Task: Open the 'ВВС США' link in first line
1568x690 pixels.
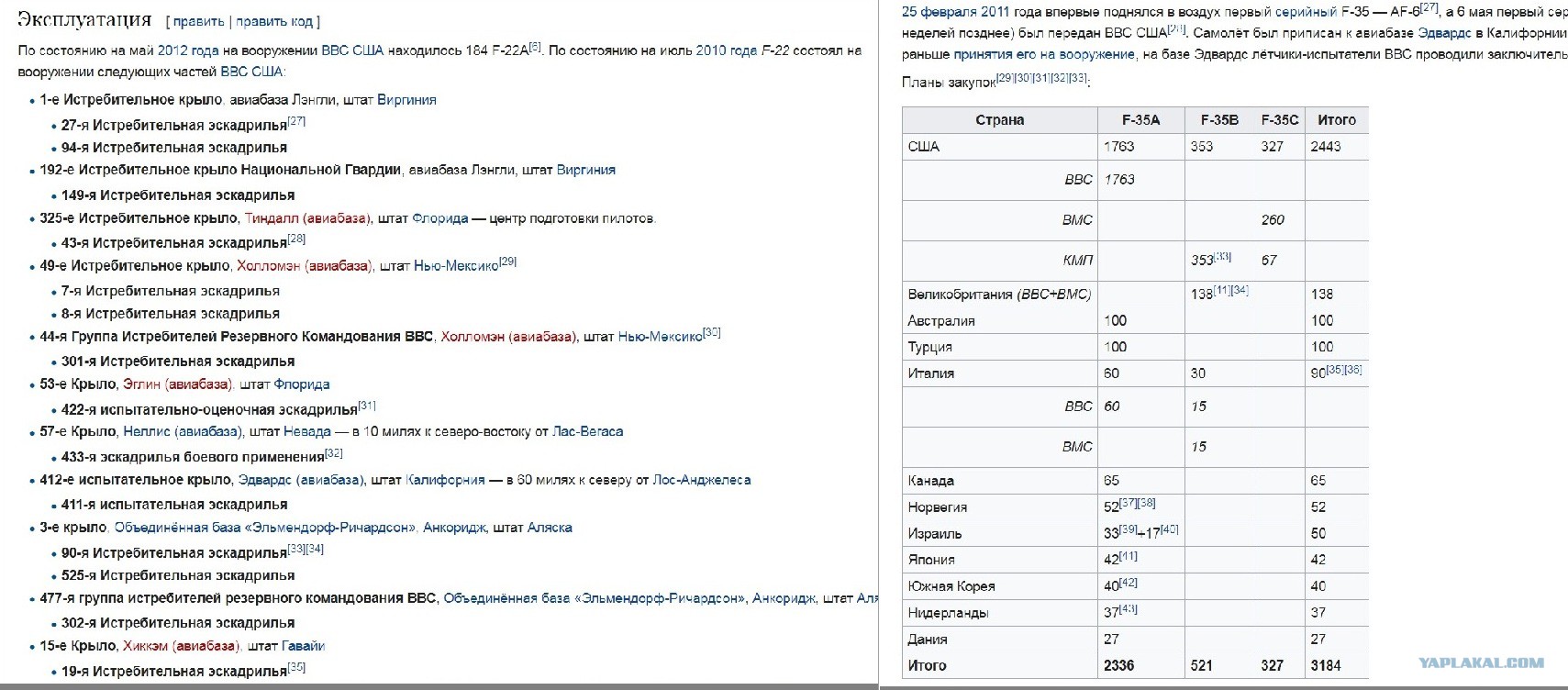Action: pos(352,50)
